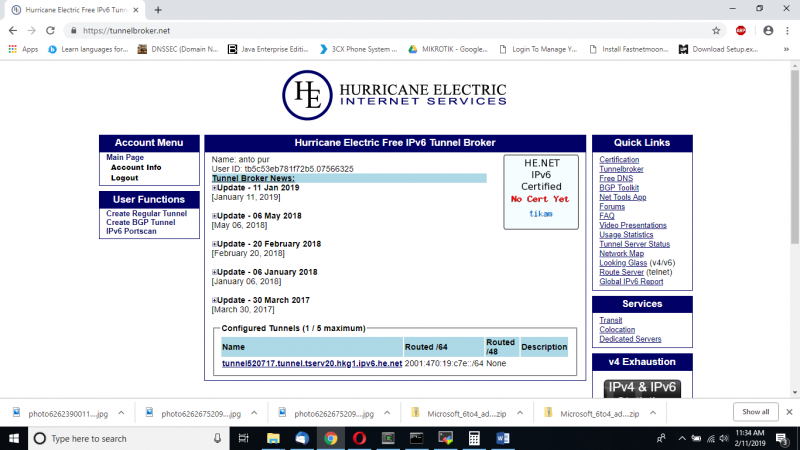
Task: Select Create Regular Tunnel
Action: [146, 213]
